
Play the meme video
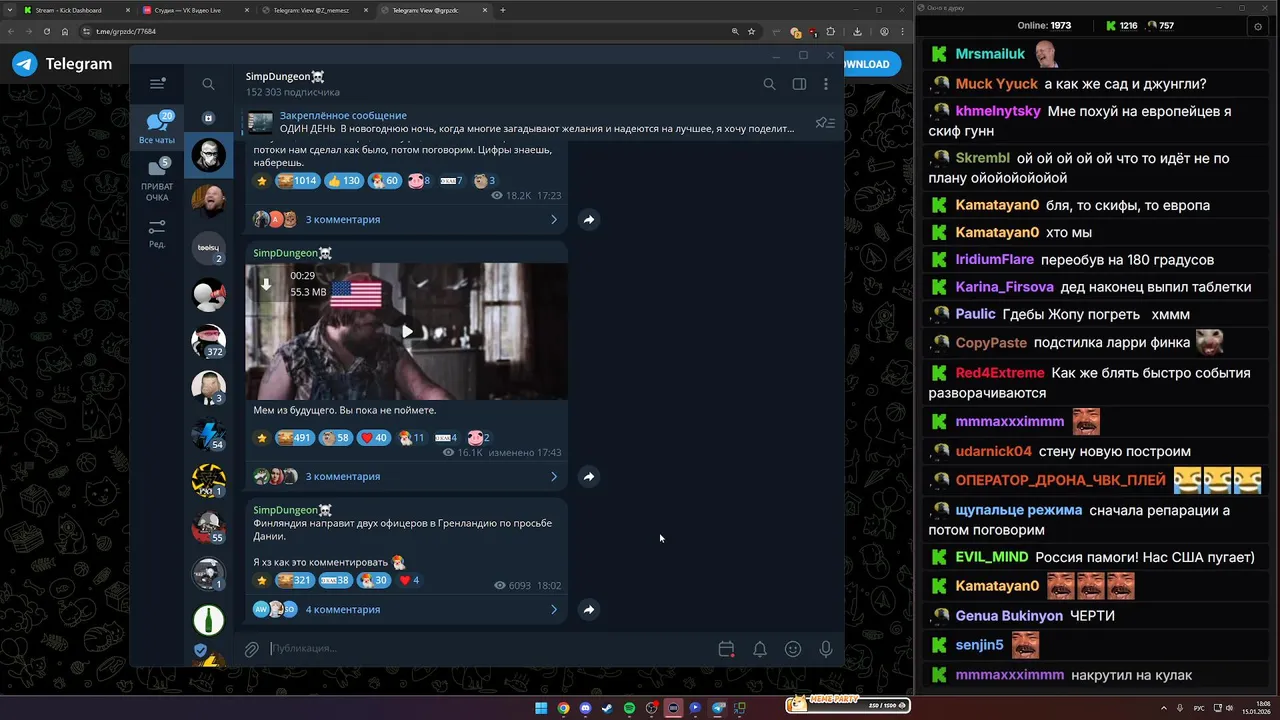click(407, 331)
